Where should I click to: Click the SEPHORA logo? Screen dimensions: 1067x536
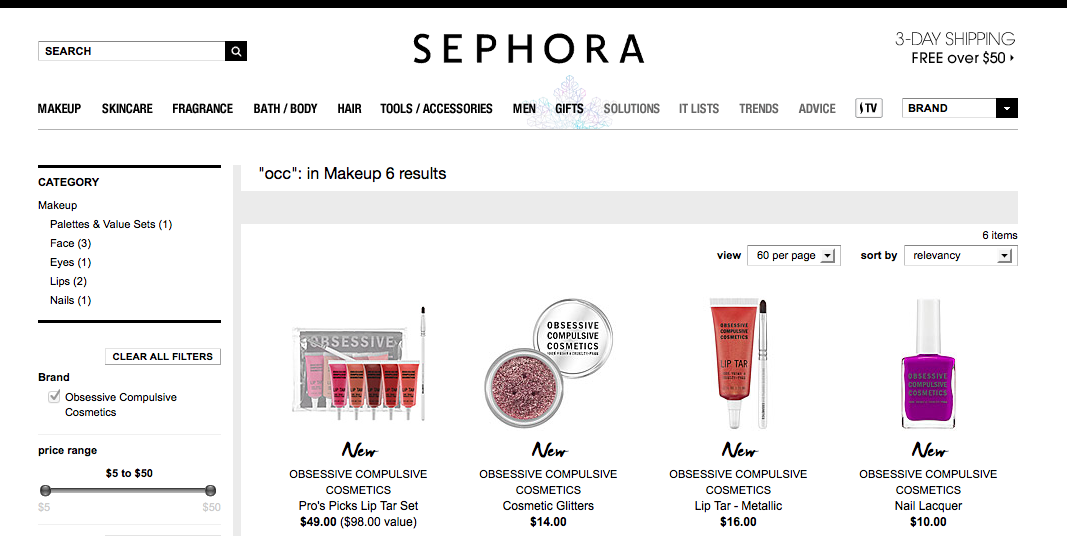528,49
